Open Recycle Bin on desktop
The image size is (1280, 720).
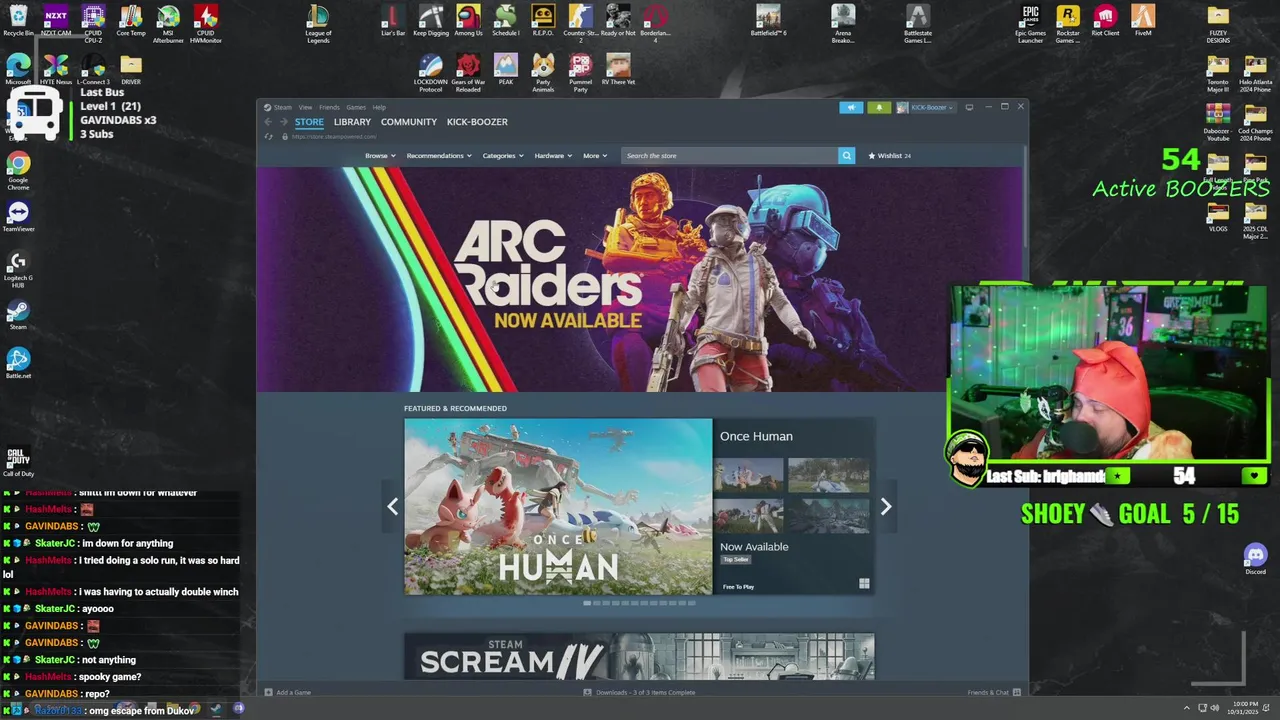tap(18, 21)
